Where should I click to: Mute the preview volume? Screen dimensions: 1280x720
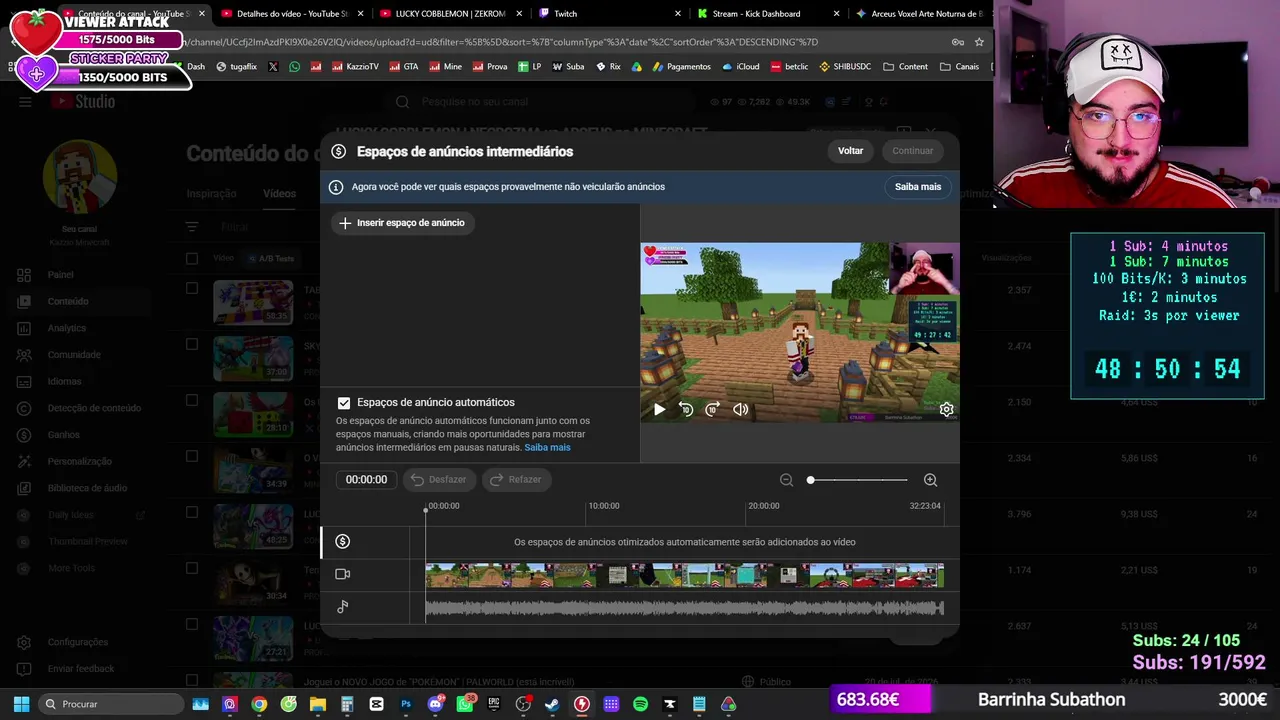coord(741,409)
